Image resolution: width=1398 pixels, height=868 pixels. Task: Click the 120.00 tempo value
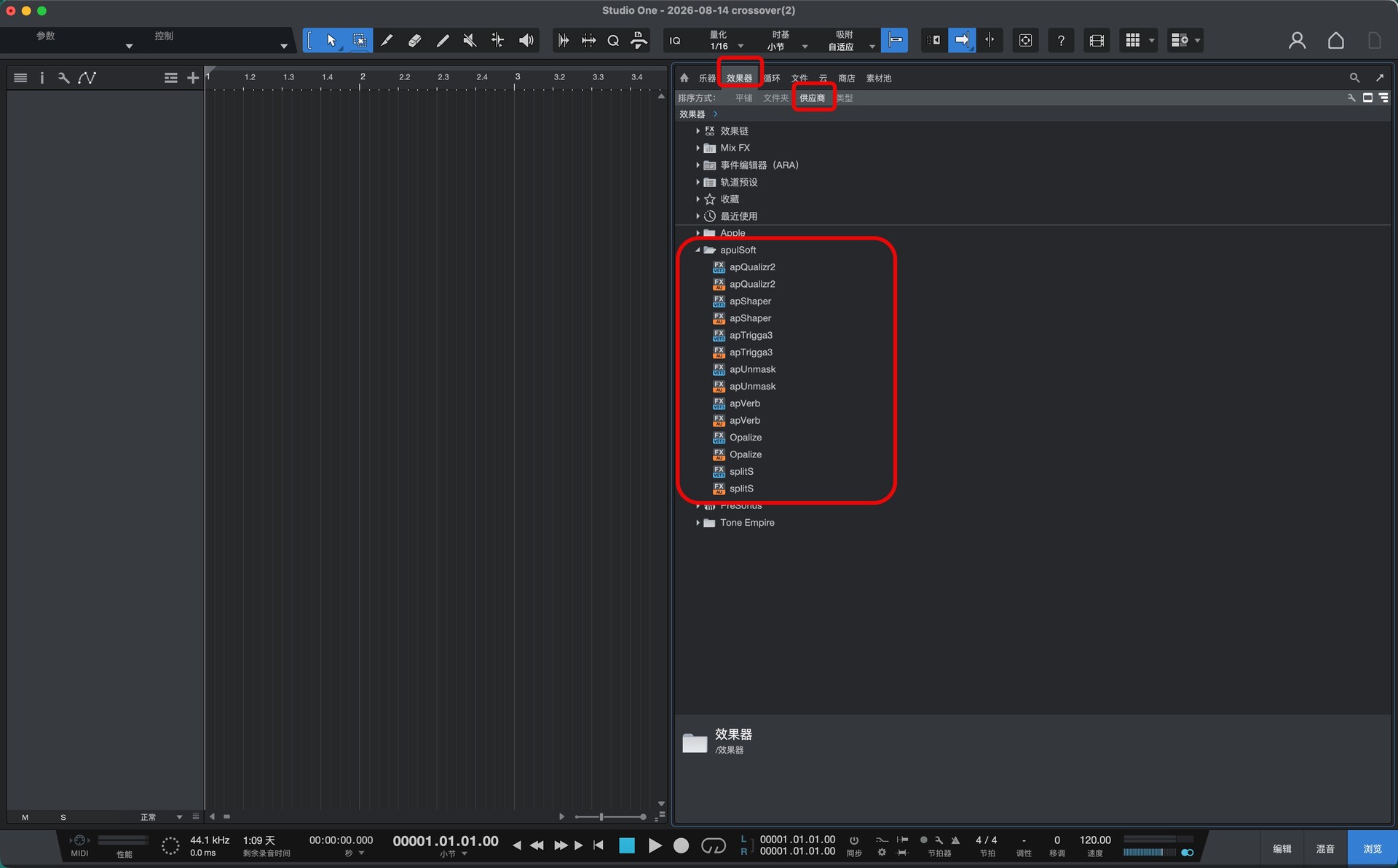pyautogui.click(x=1095, y=840)
